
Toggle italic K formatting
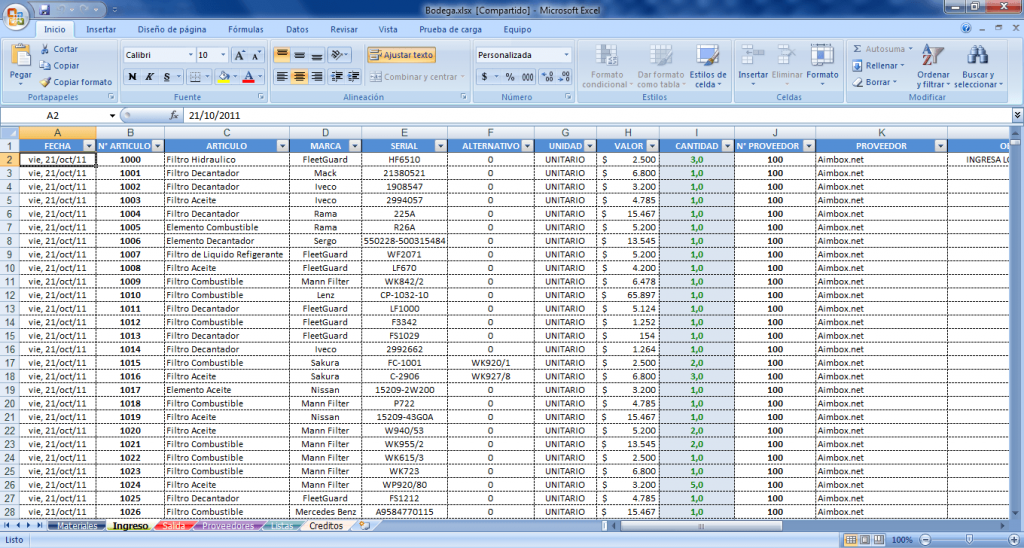(150, 76)
